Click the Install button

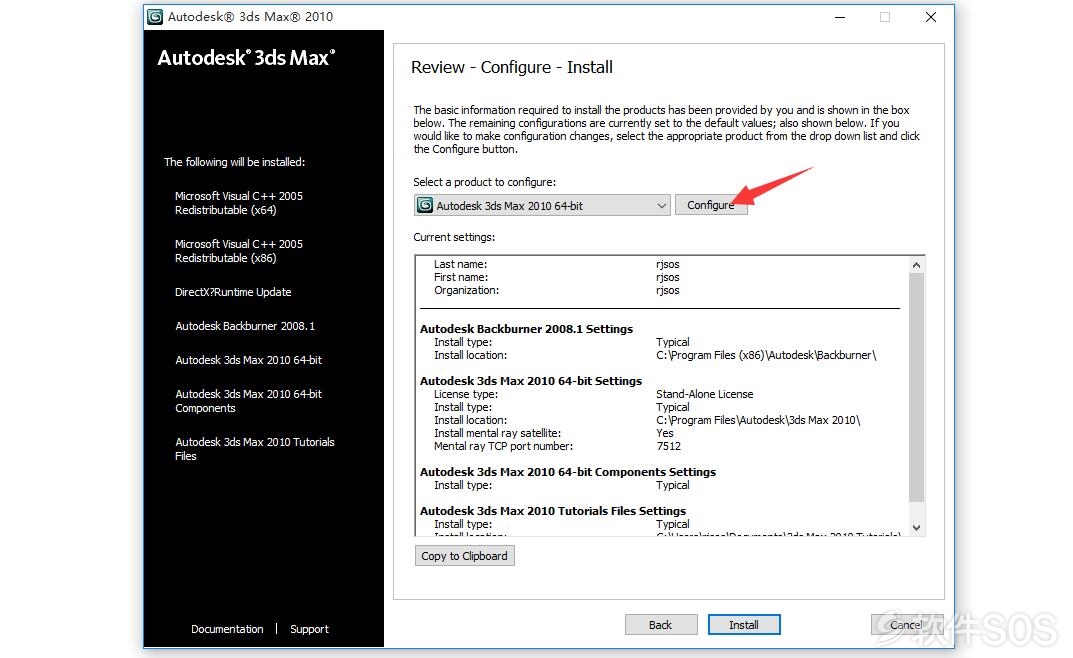[x=744, y=624]
